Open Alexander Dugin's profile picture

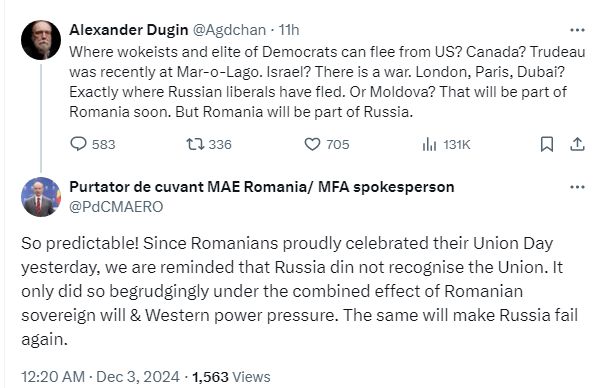pos(41,40)
